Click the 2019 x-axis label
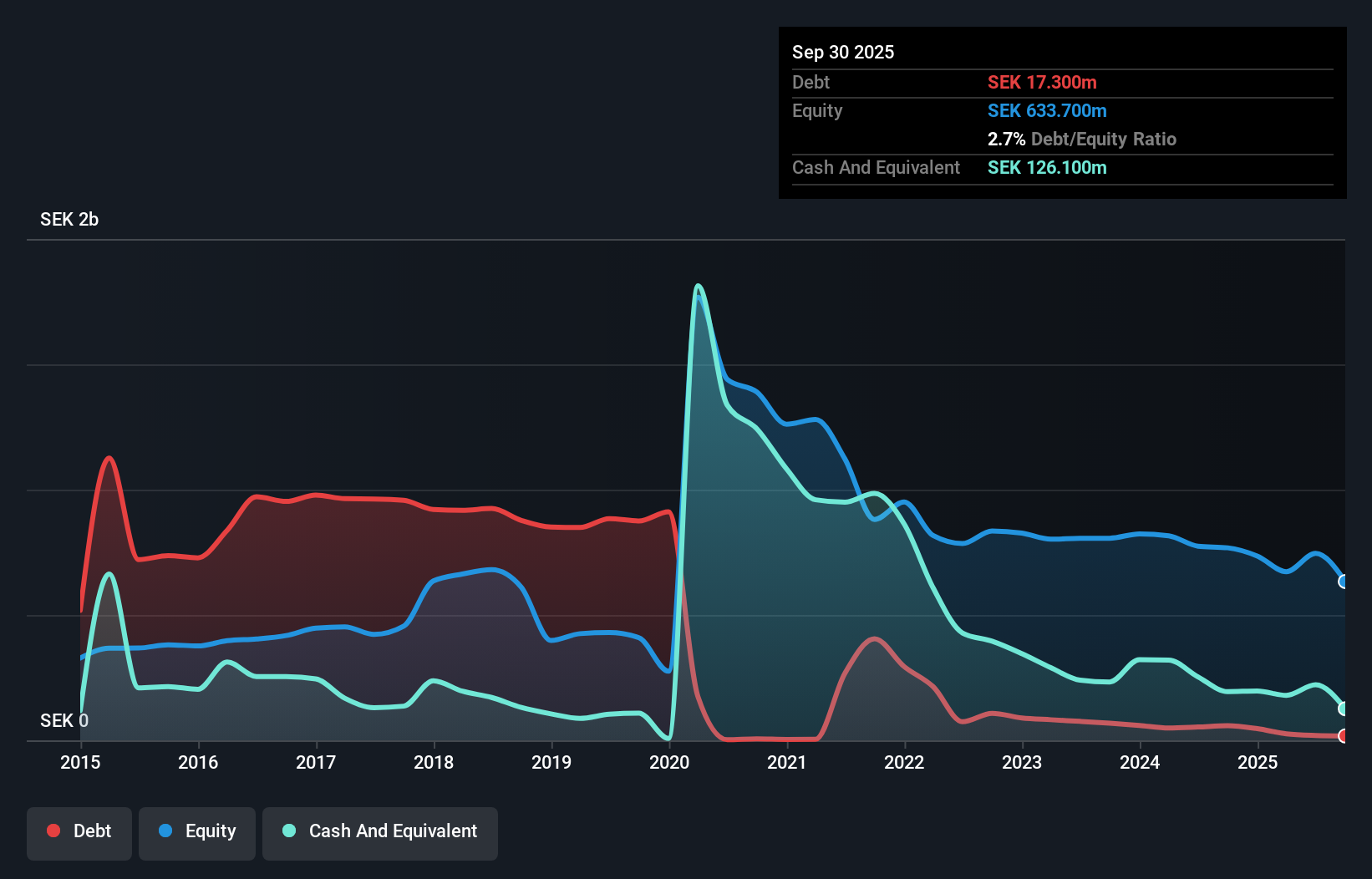The width and height of the screenshot is (1372, 879). pos(551,762)
